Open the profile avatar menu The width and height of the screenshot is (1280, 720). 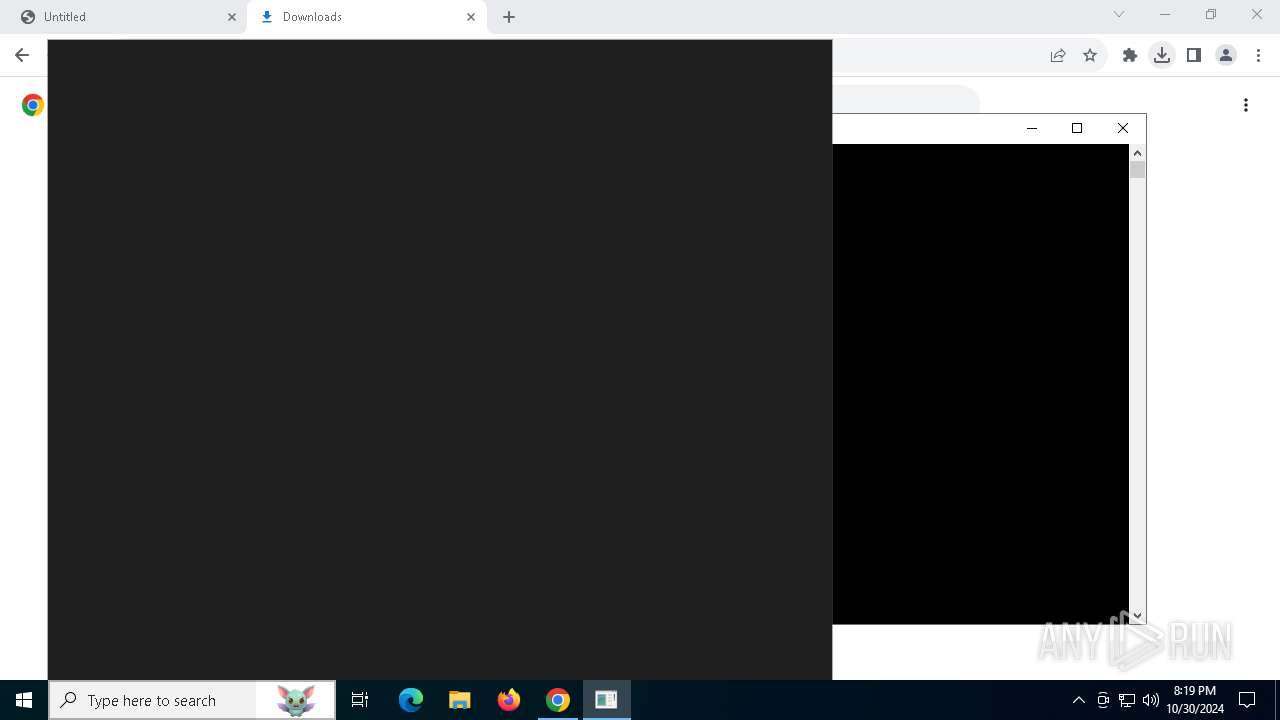1226,56
